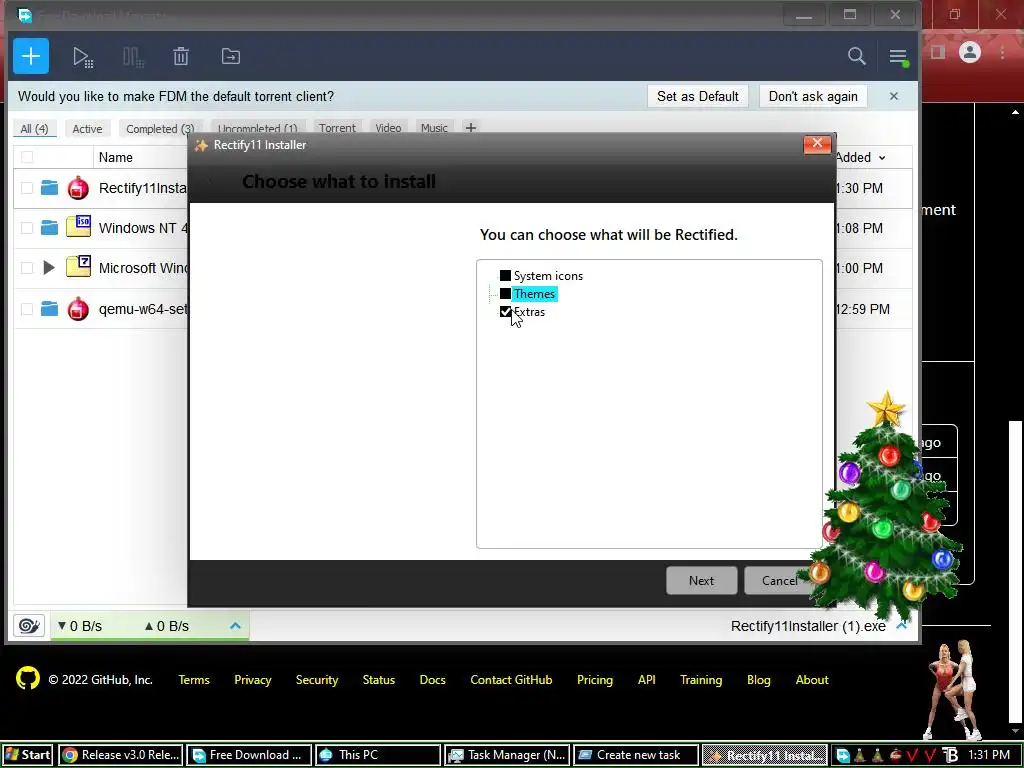1024x768 pixels.
Task: Open the search magnifier in FDM
Action: (x=856, y=56)
